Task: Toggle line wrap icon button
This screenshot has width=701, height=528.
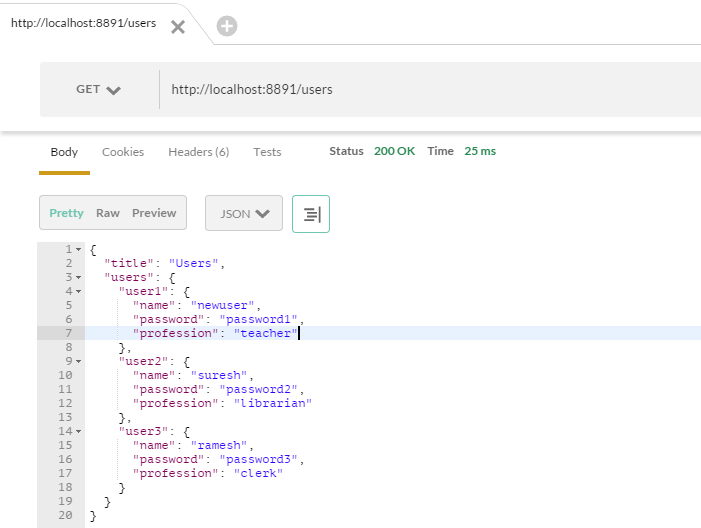Action: coord(311,214)
